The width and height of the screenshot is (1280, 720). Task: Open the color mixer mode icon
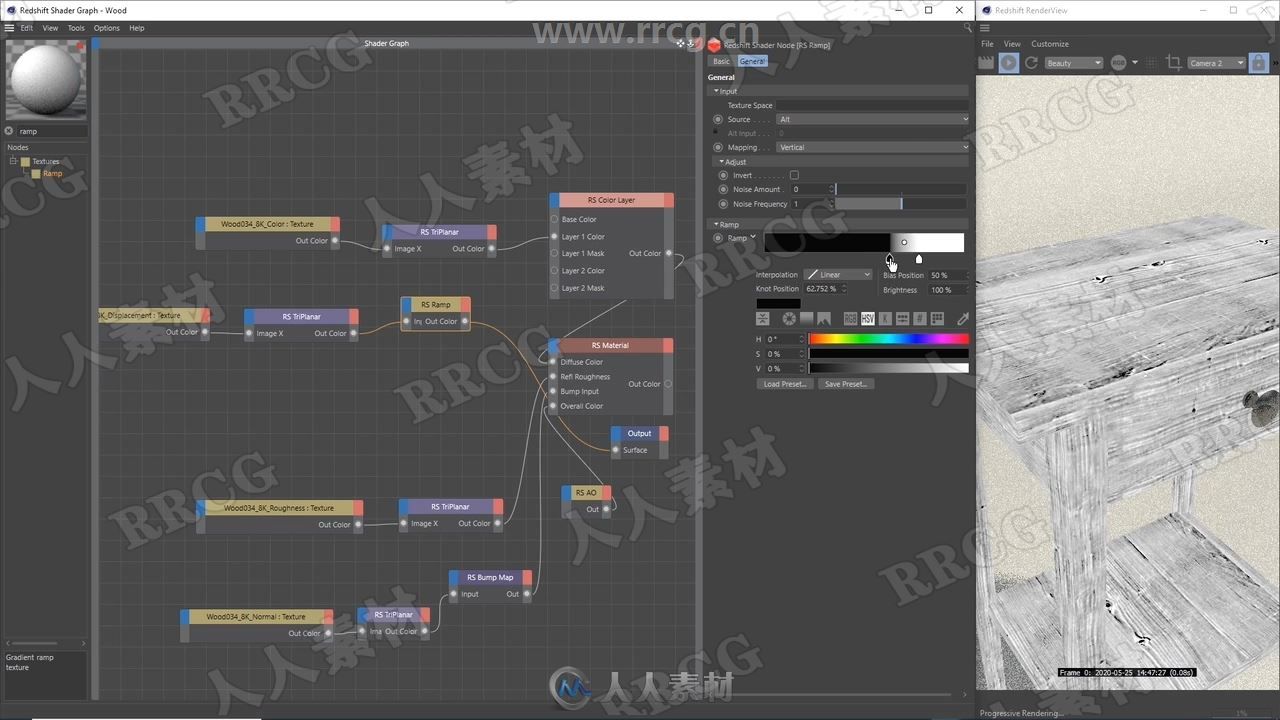(x=902, y=319)
